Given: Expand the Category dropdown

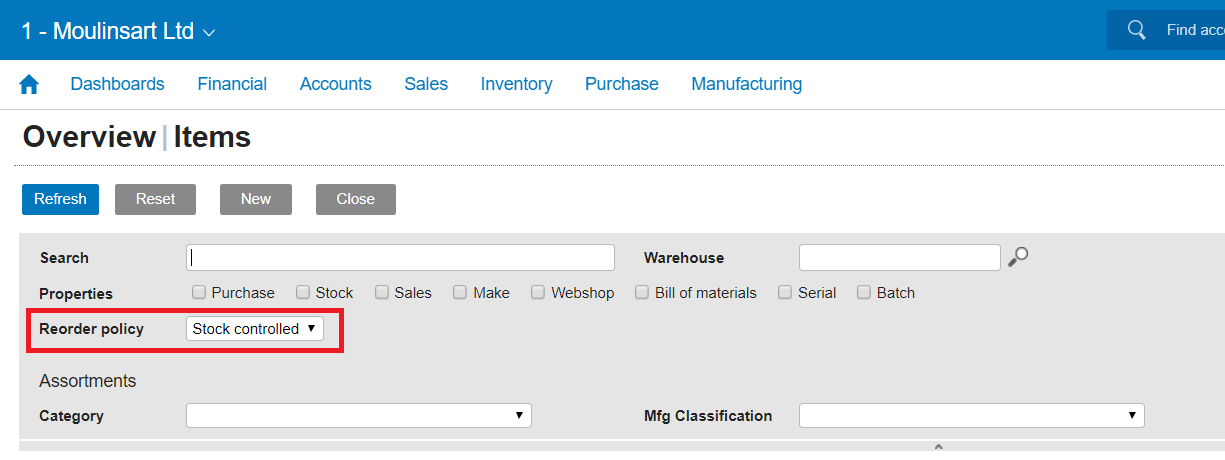Looking at the screenshot, I should (x=358, y=415).
